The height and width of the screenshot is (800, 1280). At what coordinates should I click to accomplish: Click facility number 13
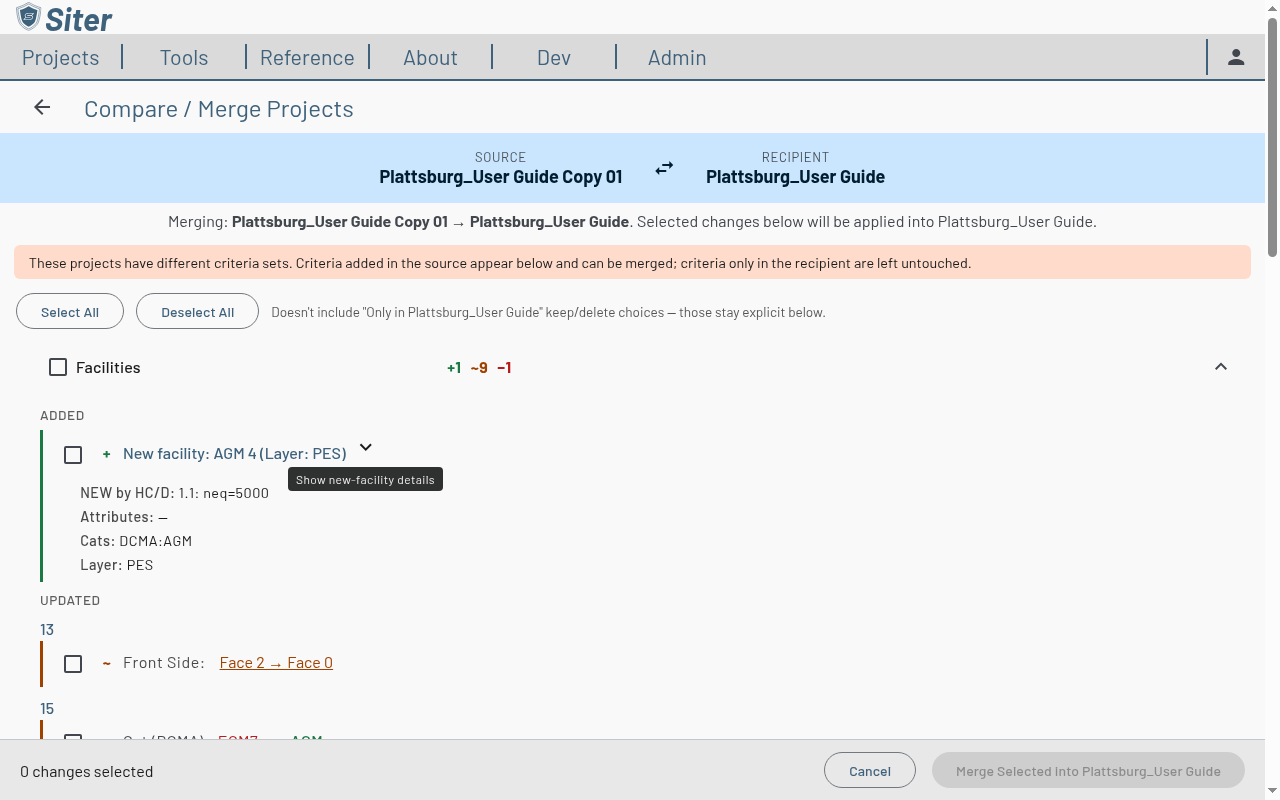pos(47,630)
